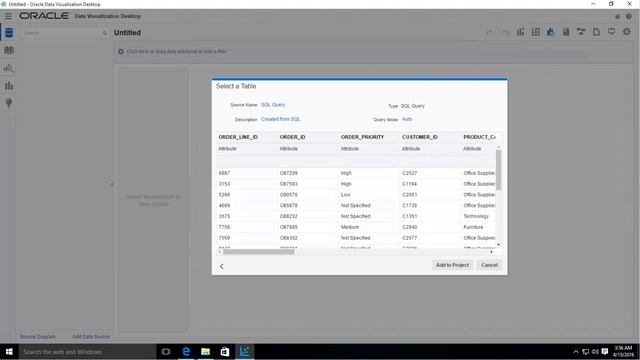The width and height of the screenshot is (640, 360).
Task: Select cell 'Medium' in priority column
Action: pos(350,227)
